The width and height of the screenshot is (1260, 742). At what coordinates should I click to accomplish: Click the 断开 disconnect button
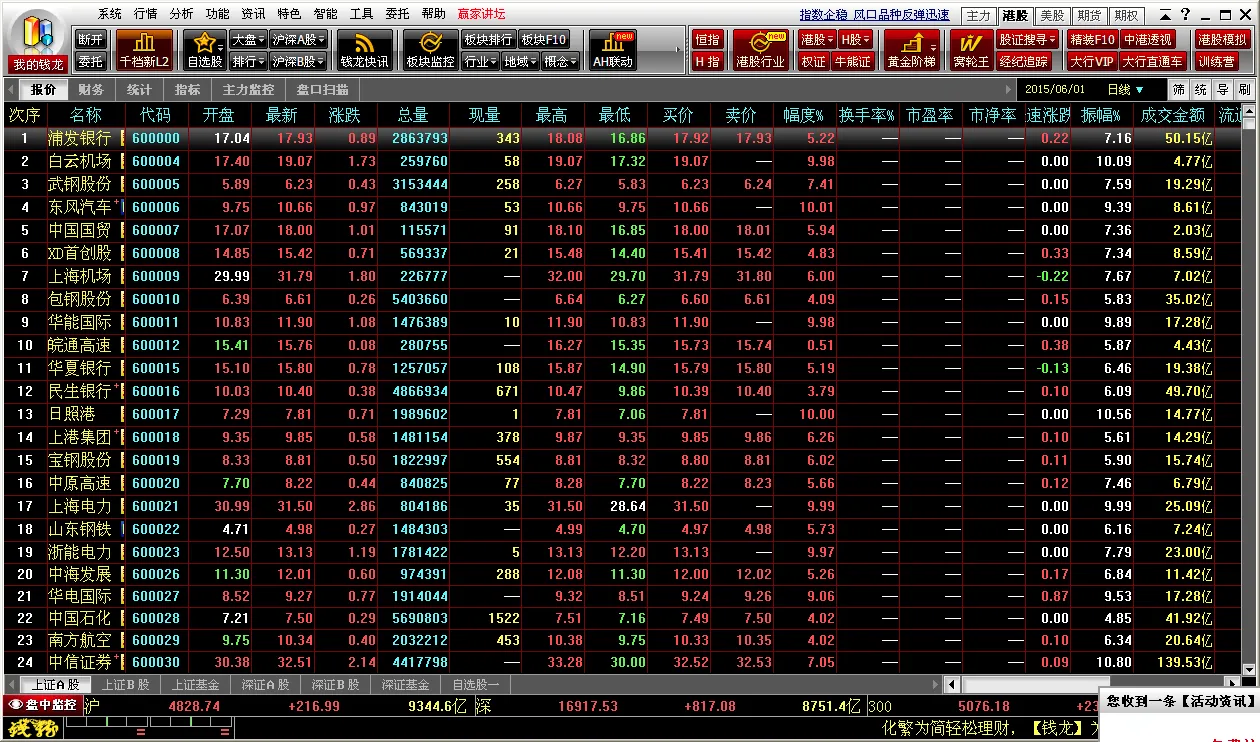(x=91, y=39)
